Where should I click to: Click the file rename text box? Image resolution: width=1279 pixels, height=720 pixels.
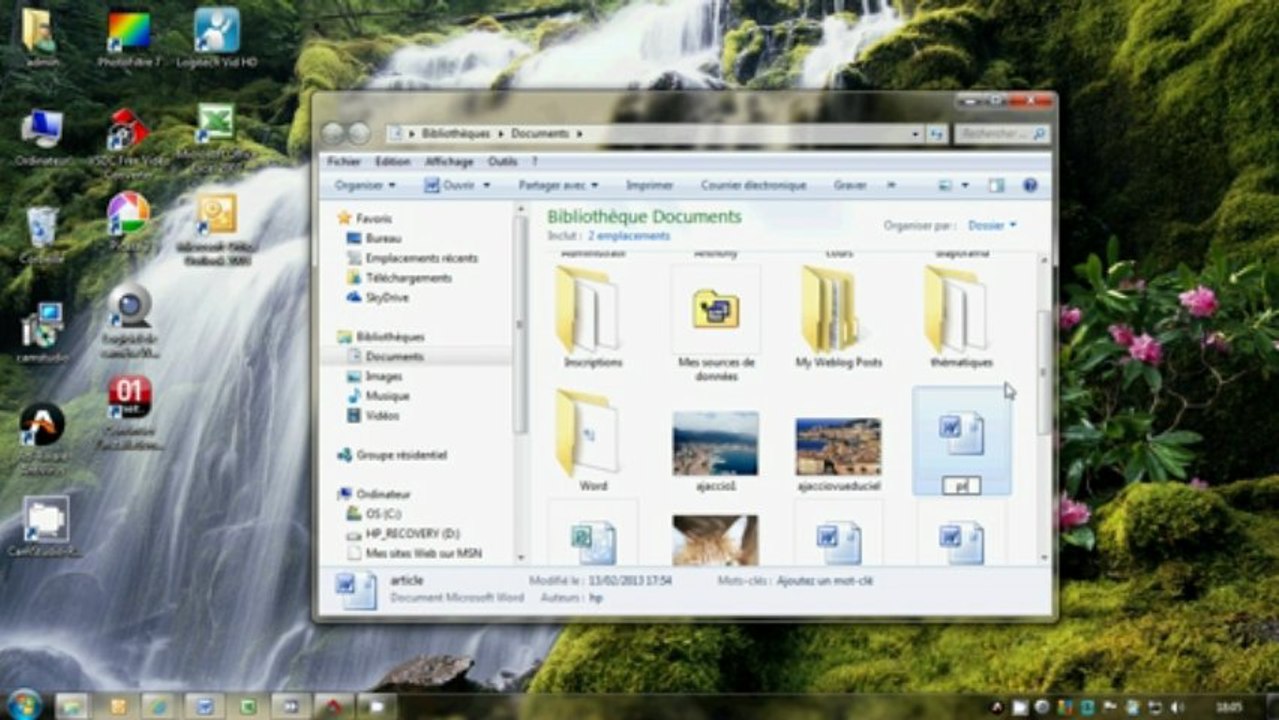point(961,485)
